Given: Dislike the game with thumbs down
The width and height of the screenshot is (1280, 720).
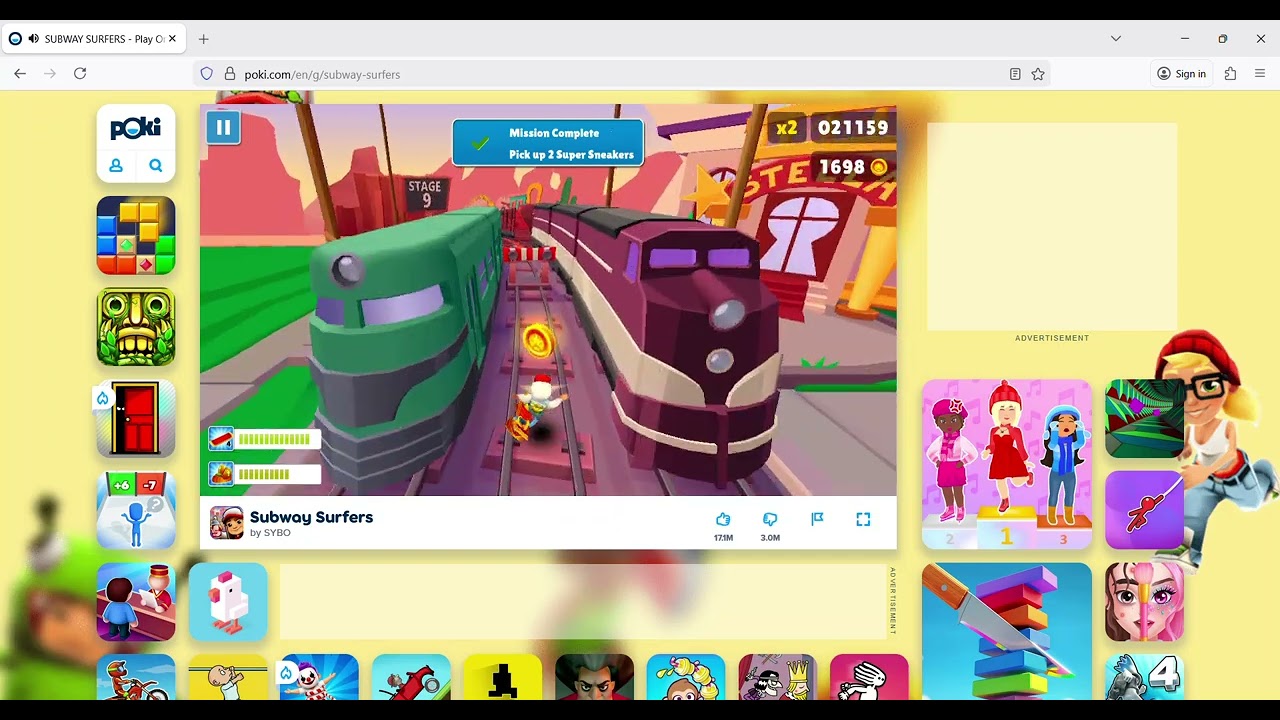Looking at the screenshot, I should point(770,520).
